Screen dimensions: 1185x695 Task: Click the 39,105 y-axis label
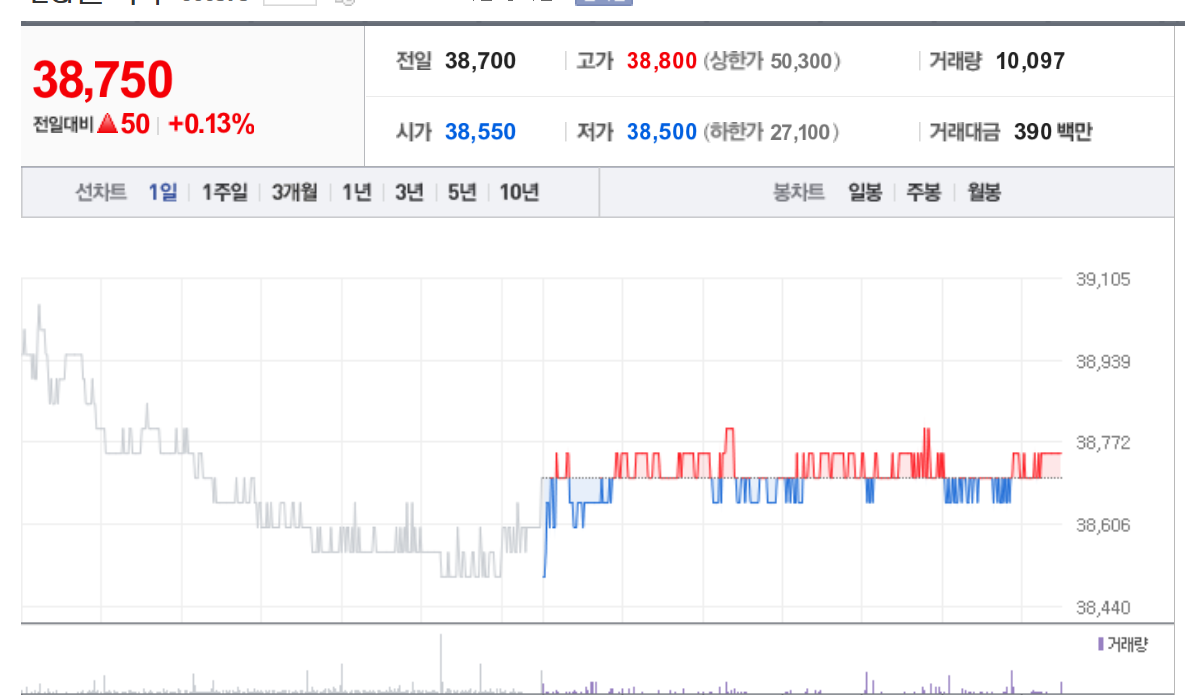(x=1103, y=280)
